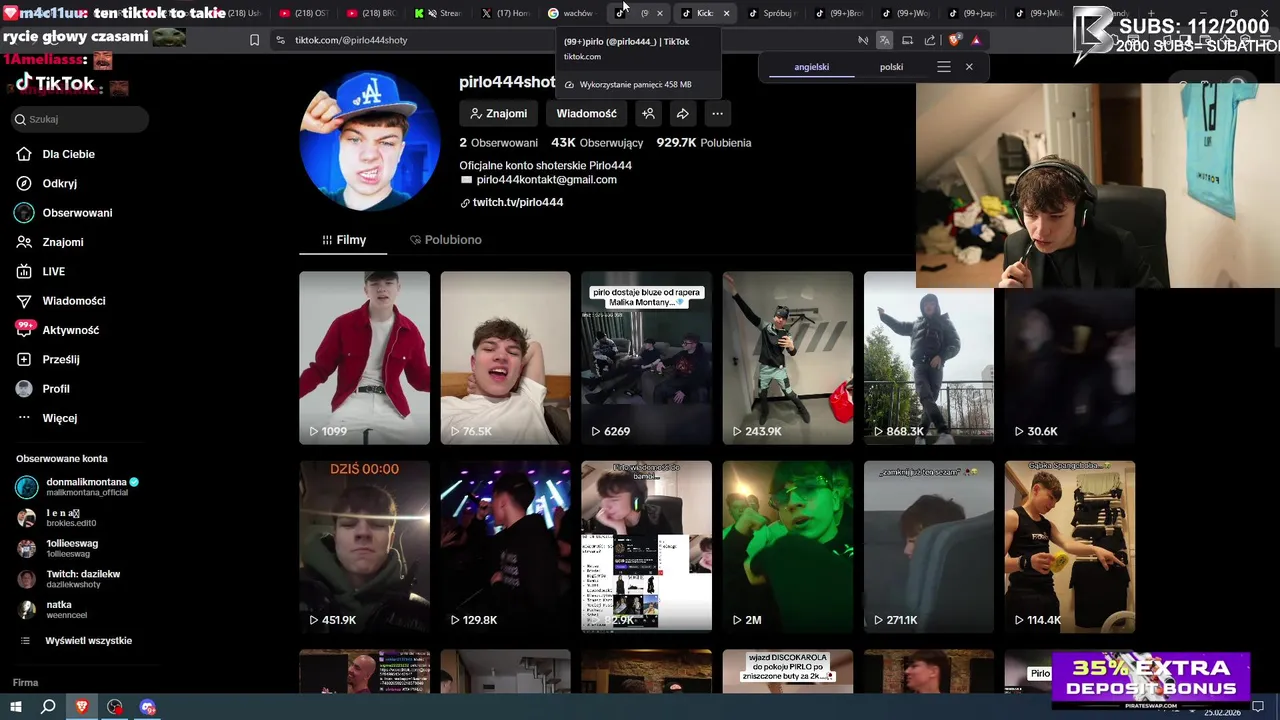The width and height of the screenshot is (1280, 720).
Task: Select angielski in translate popup
Action: pos(811,67)
